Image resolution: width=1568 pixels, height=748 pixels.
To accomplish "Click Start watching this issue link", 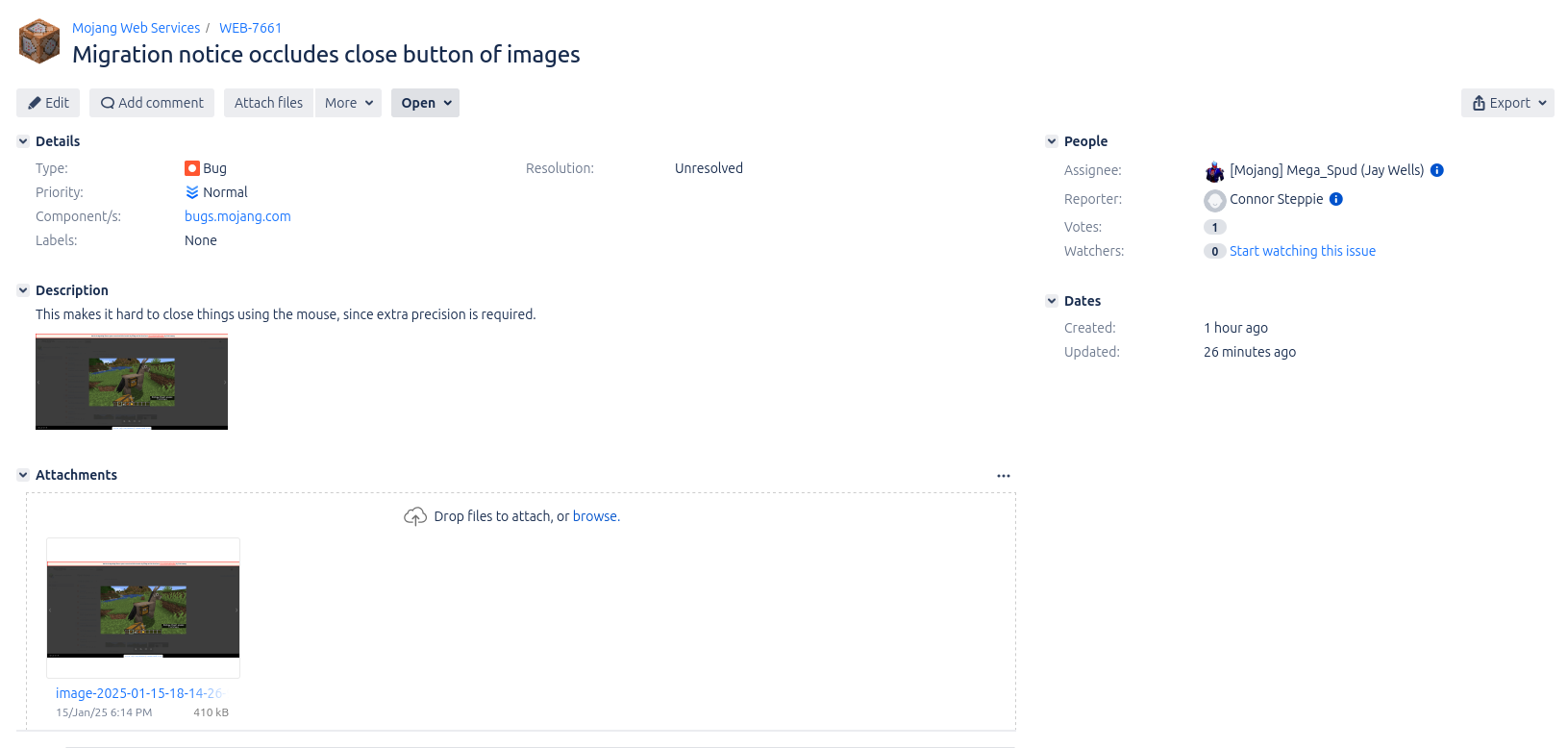I will [x=1303, y=251].
